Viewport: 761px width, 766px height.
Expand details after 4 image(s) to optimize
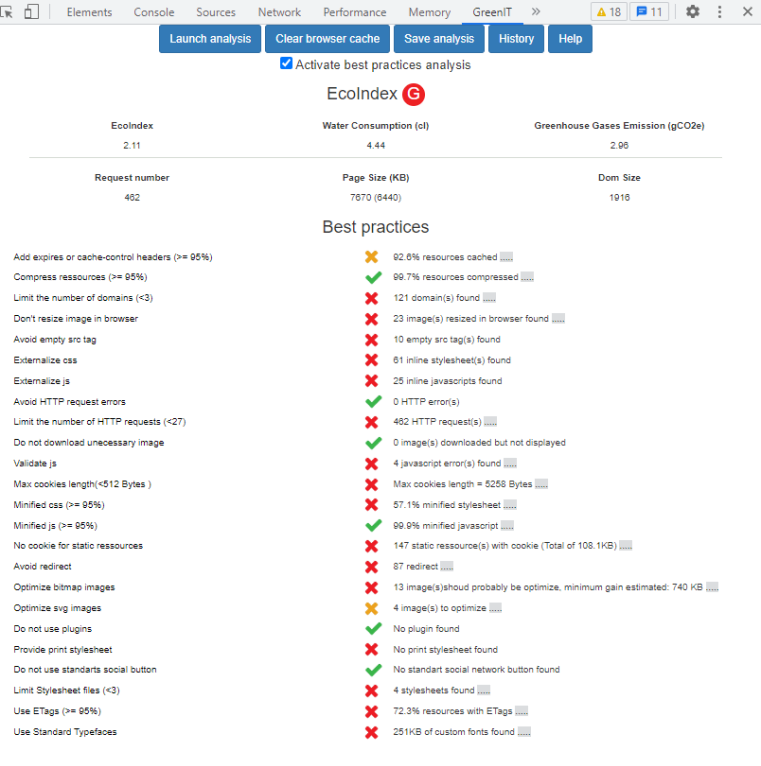pos(496,609)
